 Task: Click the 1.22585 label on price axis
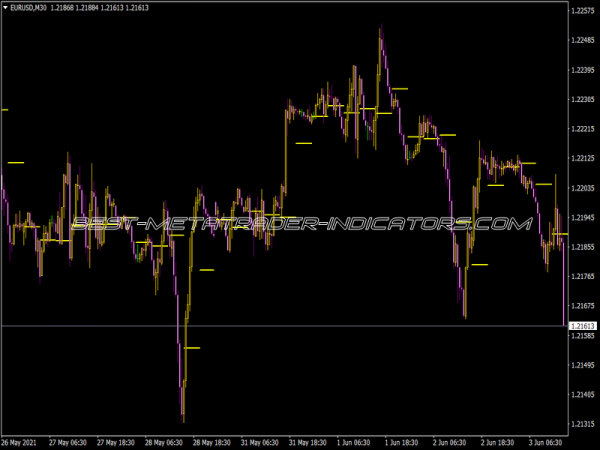[x=582, y=11]
